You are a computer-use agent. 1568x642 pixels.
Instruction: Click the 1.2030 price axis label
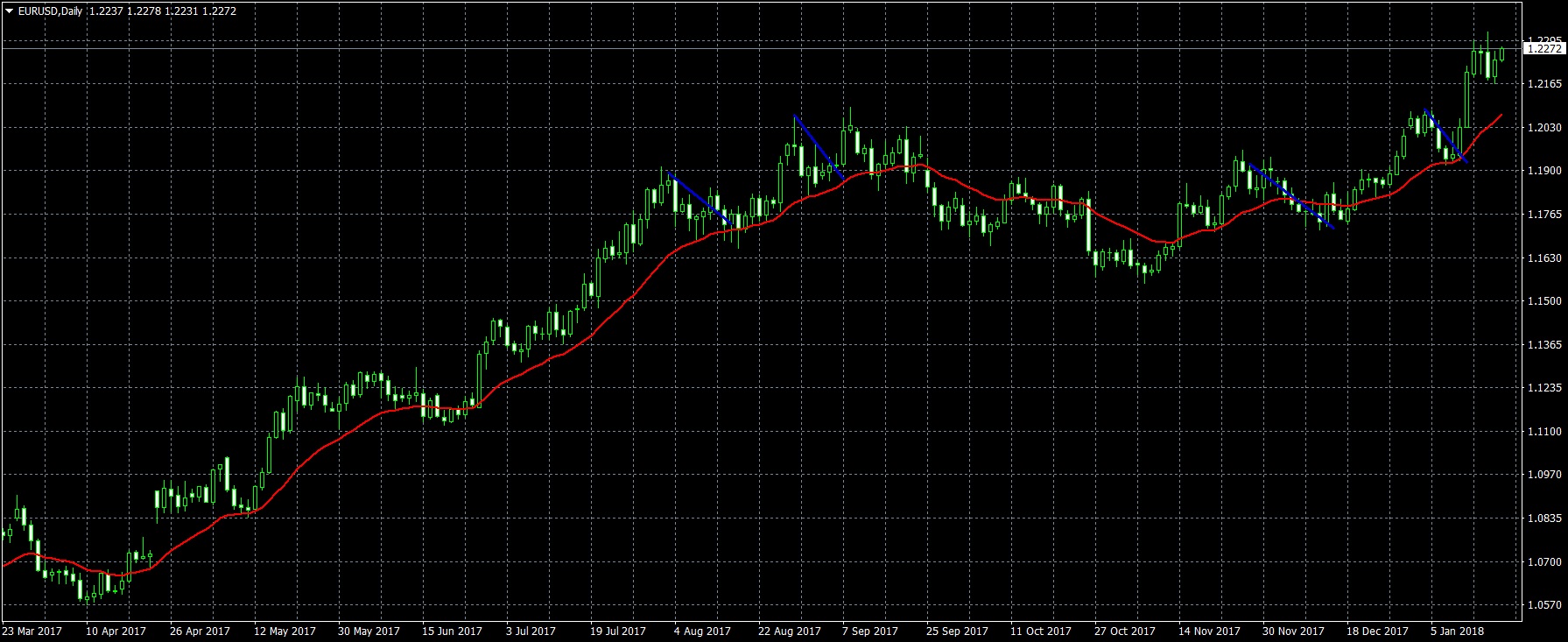click(x=1544, y=128)
